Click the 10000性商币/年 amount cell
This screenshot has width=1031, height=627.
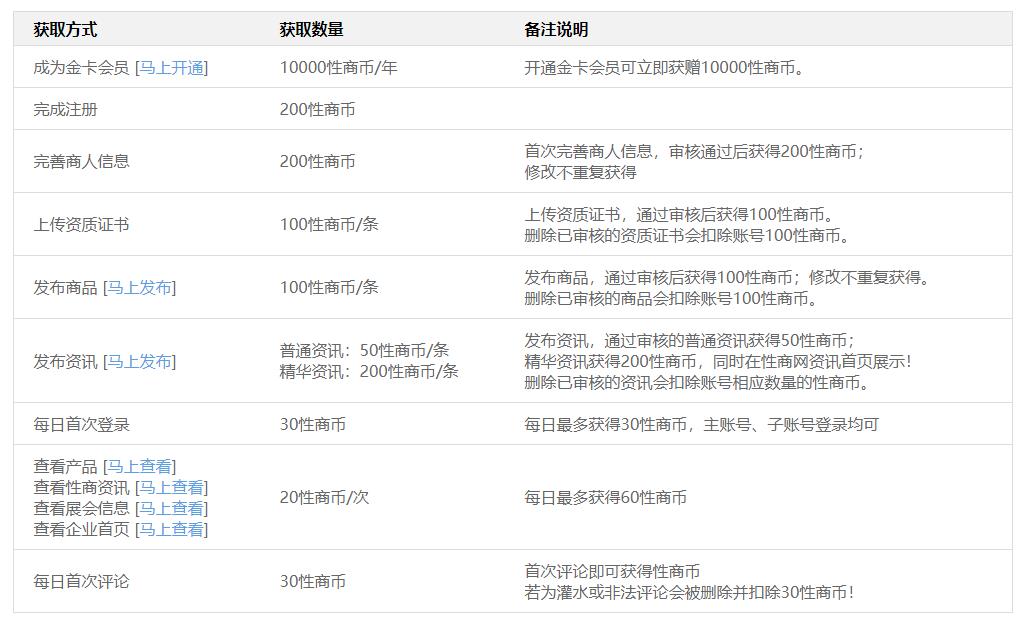338,68
